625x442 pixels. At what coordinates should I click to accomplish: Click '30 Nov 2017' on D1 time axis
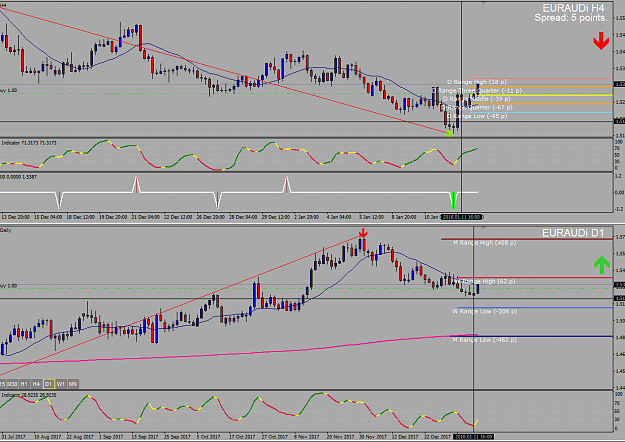[x=373, y=437]
